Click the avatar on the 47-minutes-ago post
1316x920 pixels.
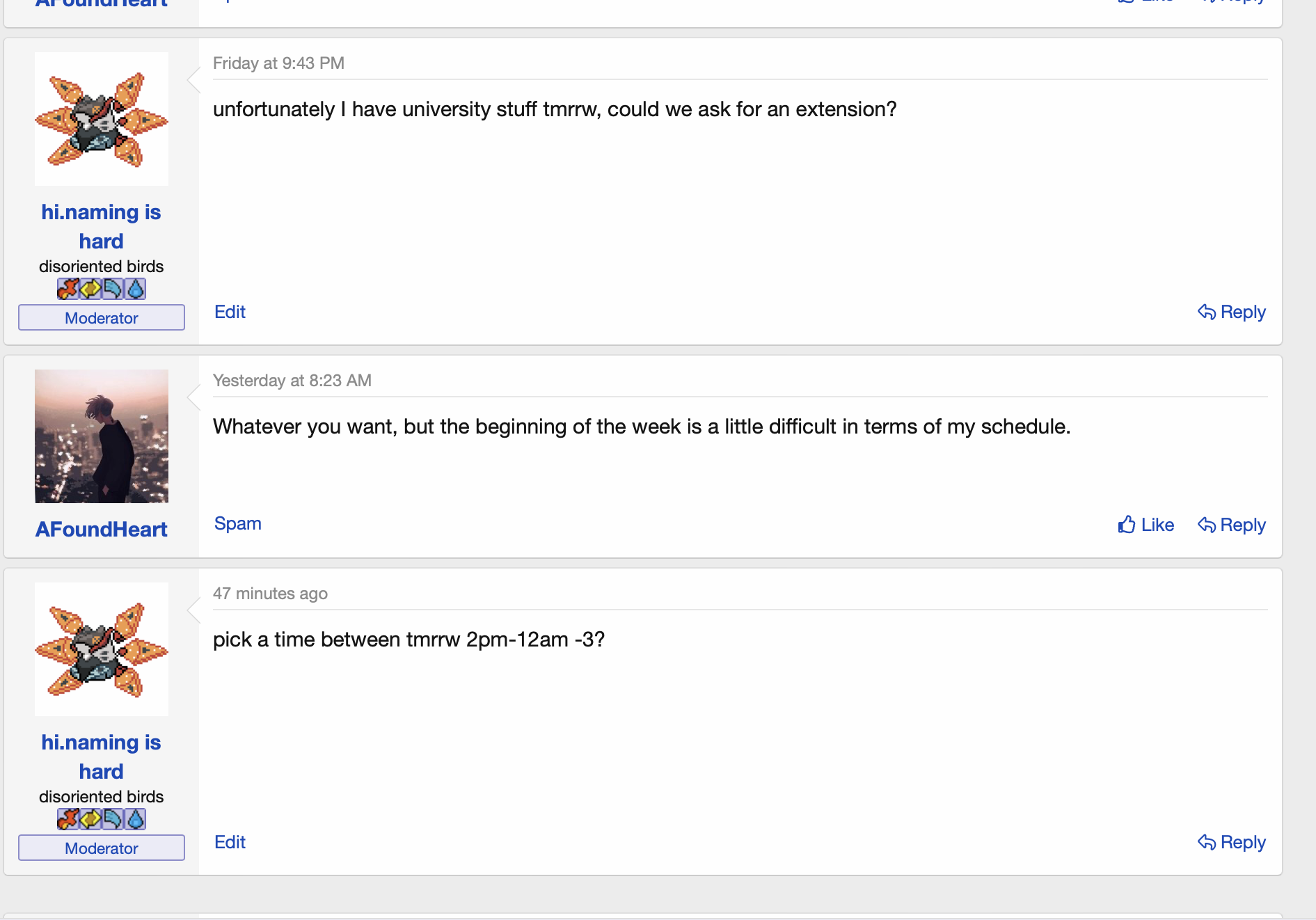click(102, 649)
